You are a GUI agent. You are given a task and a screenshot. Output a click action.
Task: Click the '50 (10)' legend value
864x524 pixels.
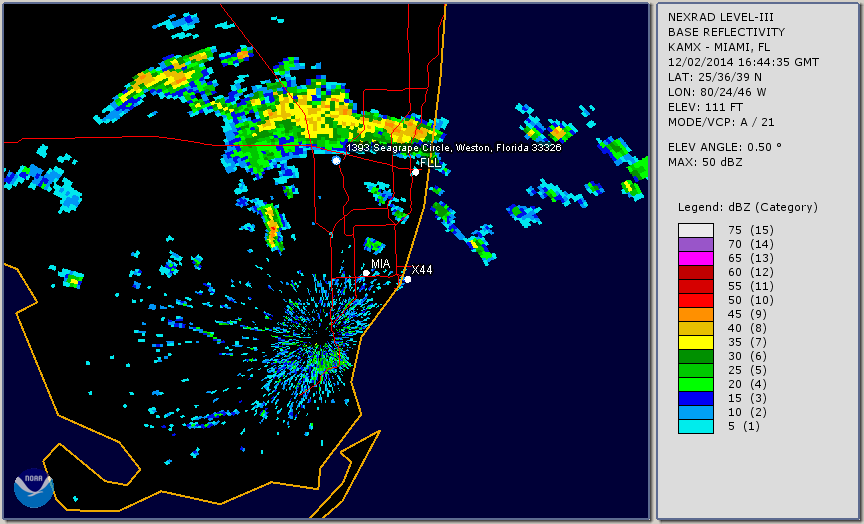[750, 300]
